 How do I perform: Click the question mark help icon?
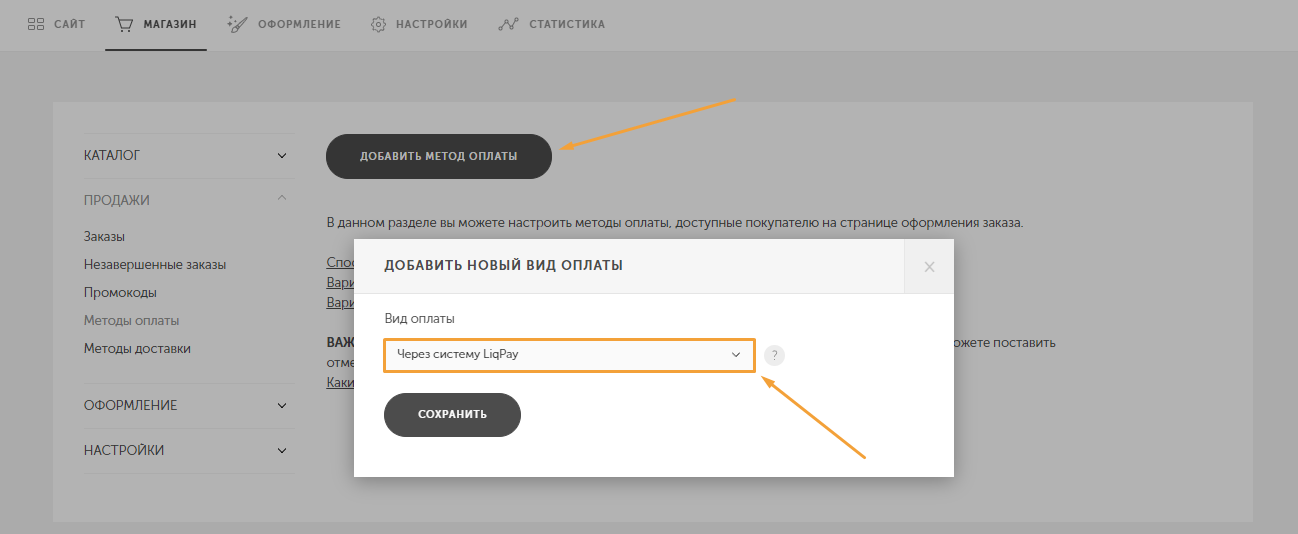click(774, 355)
